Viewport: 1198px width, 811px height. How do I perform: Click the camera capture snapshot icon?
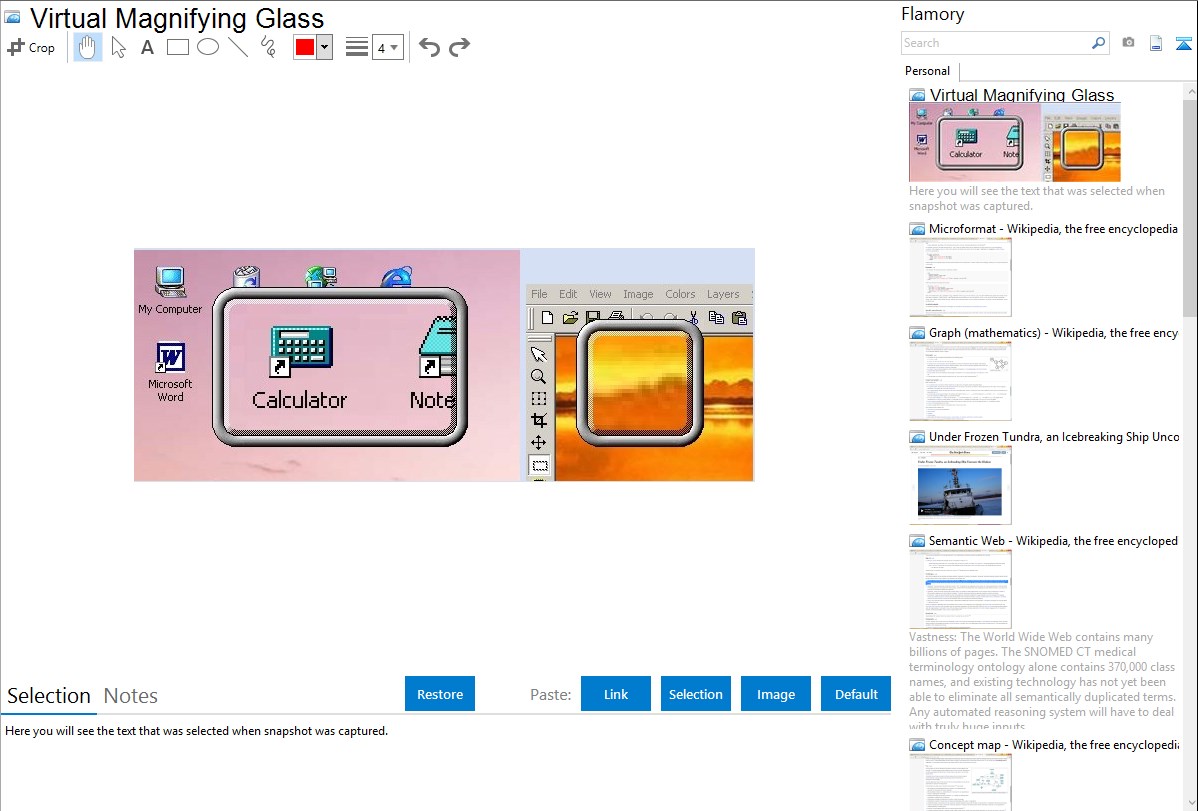1128,43
